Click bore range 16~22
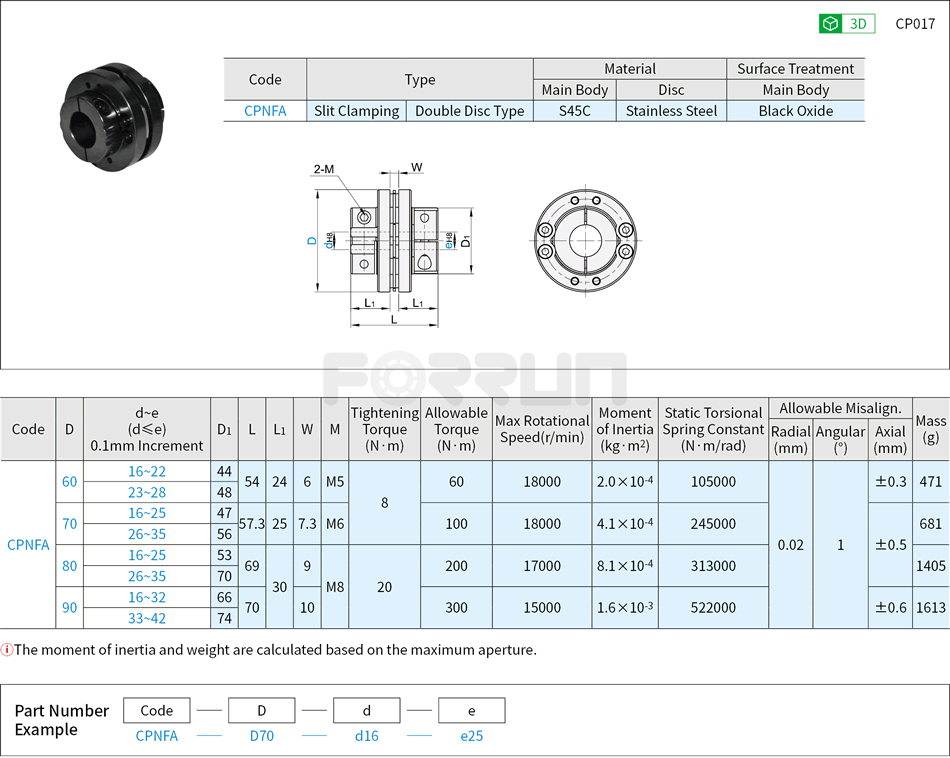This screenshot has width=950, height=758. click(x=147, y=471)
